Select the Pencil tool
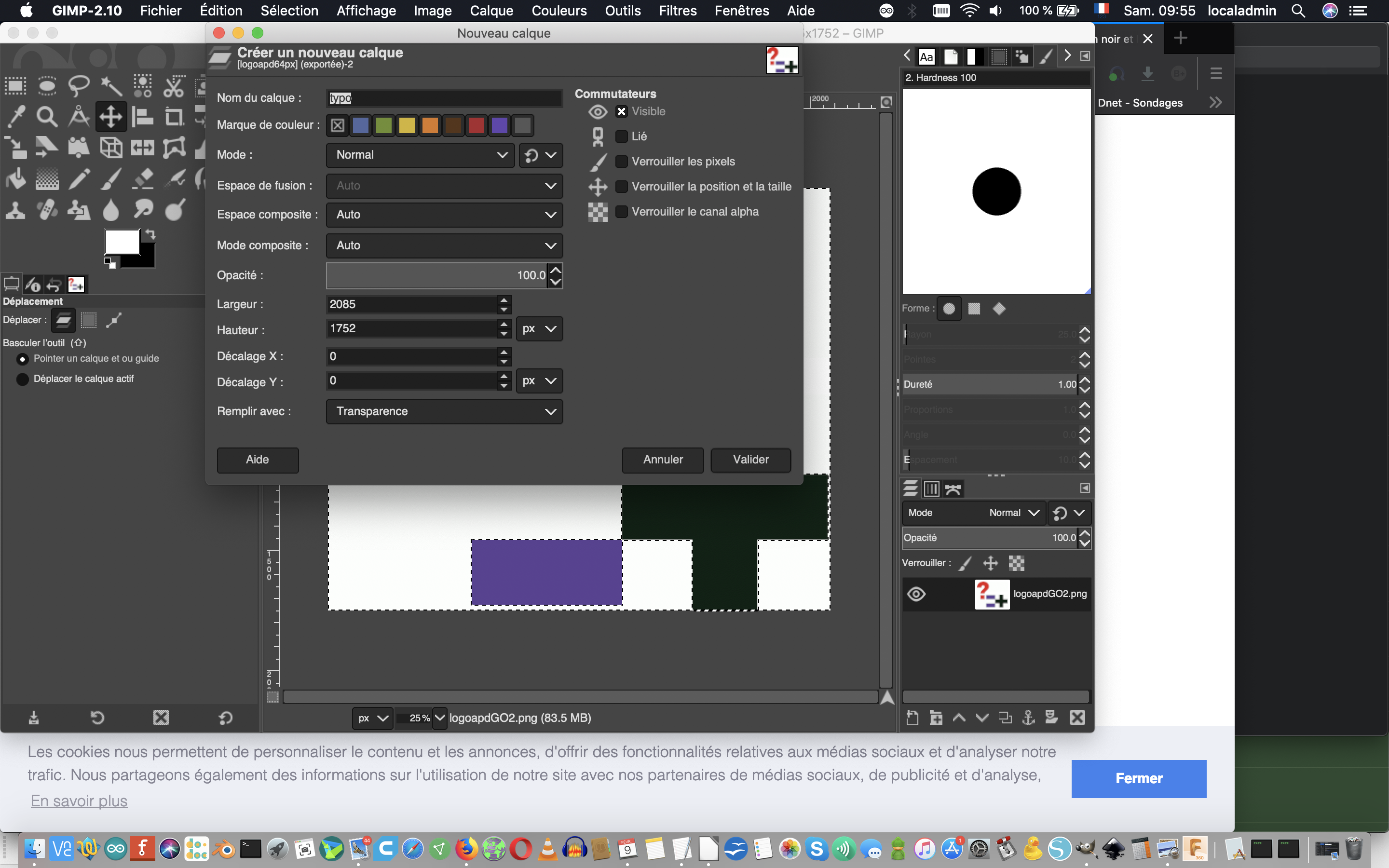This screenshot has width=1389, height=868. [79, 178]
